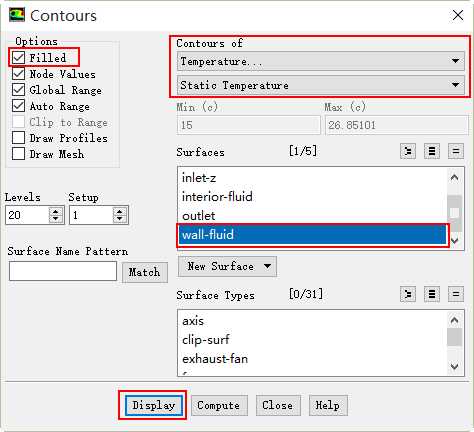
Task: Uncheck the Filled option
Action: coord(18,57)
